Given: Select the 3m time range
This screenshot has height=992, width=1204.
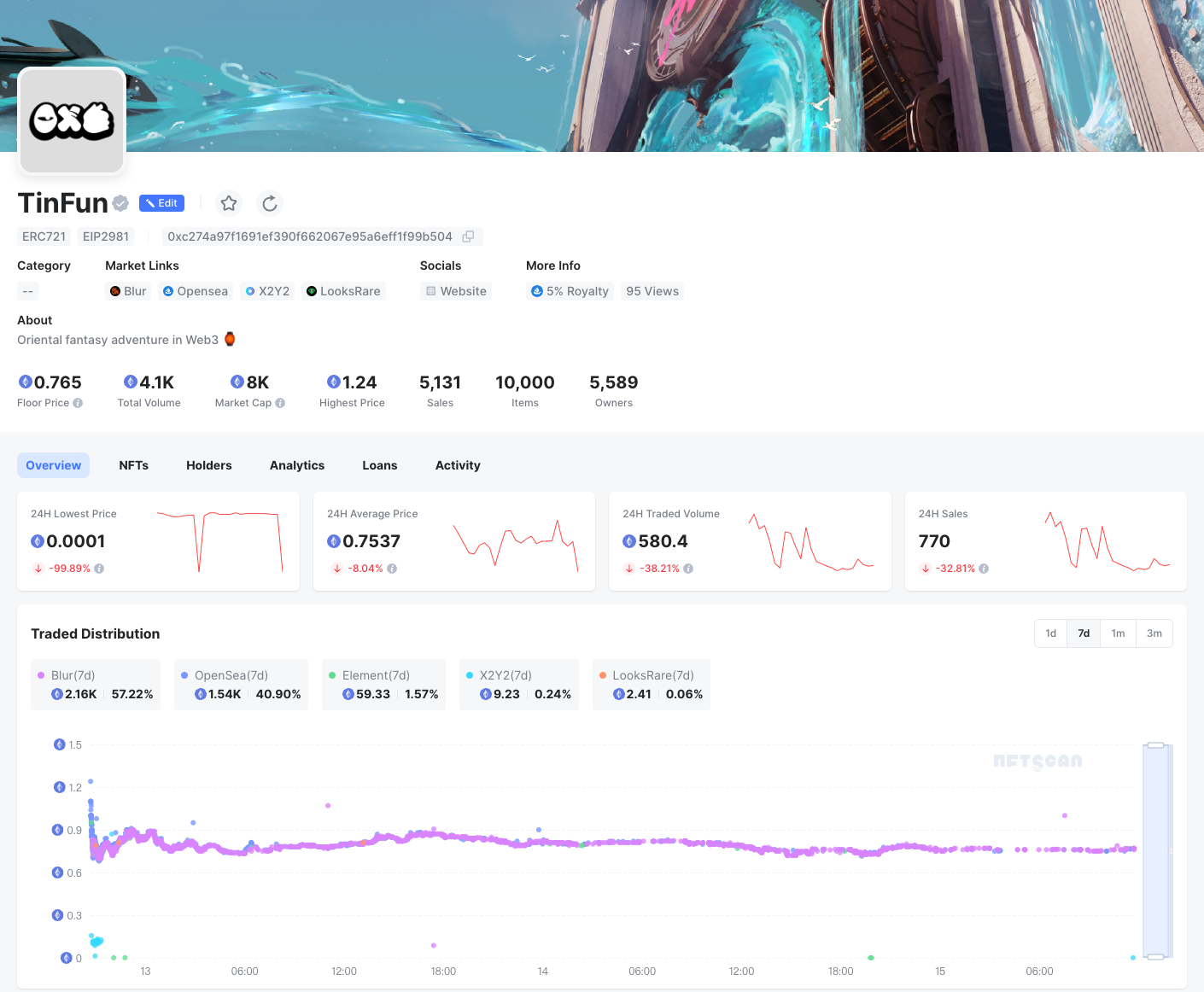Looking at the screenshot, I should [x=1154, y=633].
